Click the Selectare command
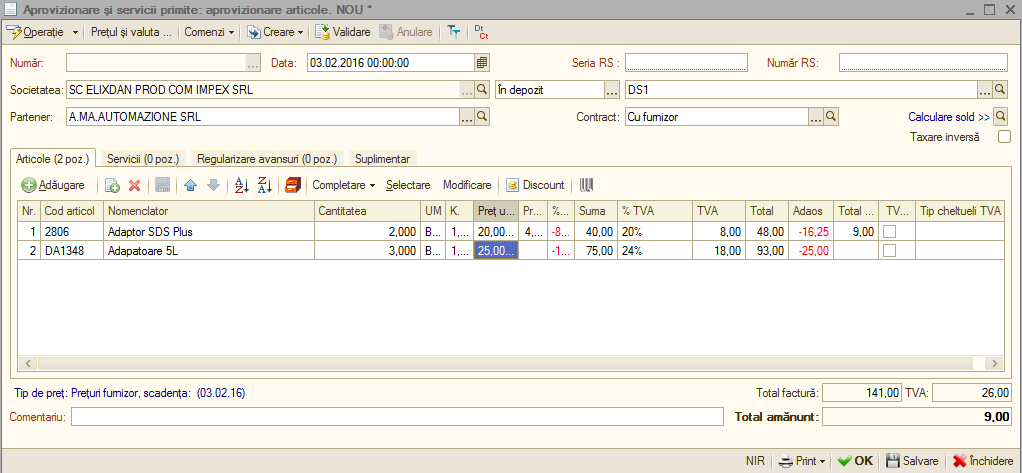The height and width of the screenshot is (473, 1022). pos(408,185)
